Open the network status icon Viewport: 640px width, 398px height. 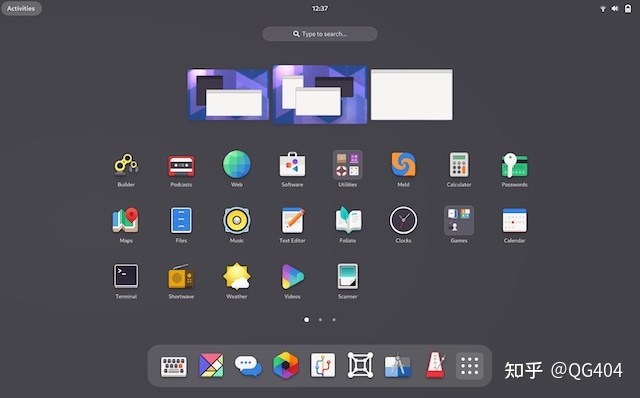(603, 9)
